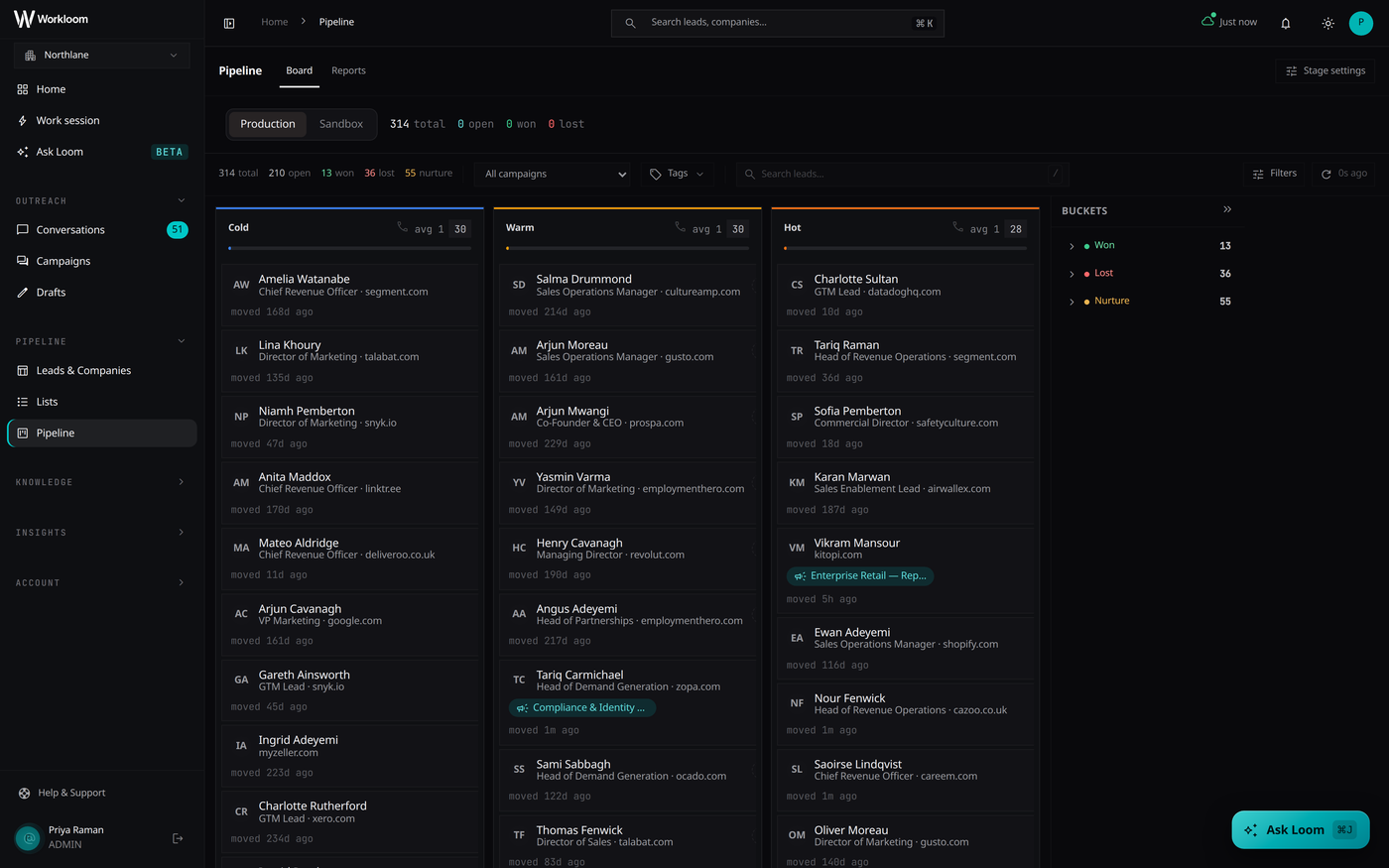Click the phone icon in Cold column
Screen dimensions: 1389x868
pyautogui.click(x=402, y=227)
